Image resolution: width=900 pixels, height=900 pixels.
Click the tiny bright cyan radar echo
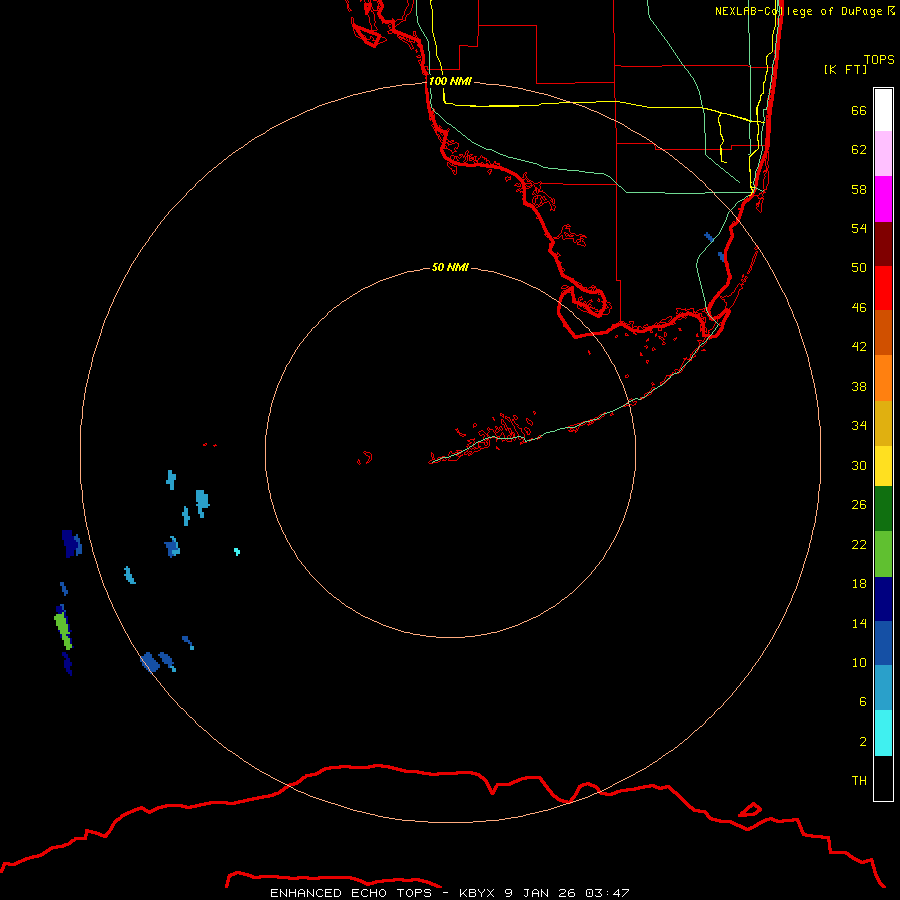coord(237,552)
